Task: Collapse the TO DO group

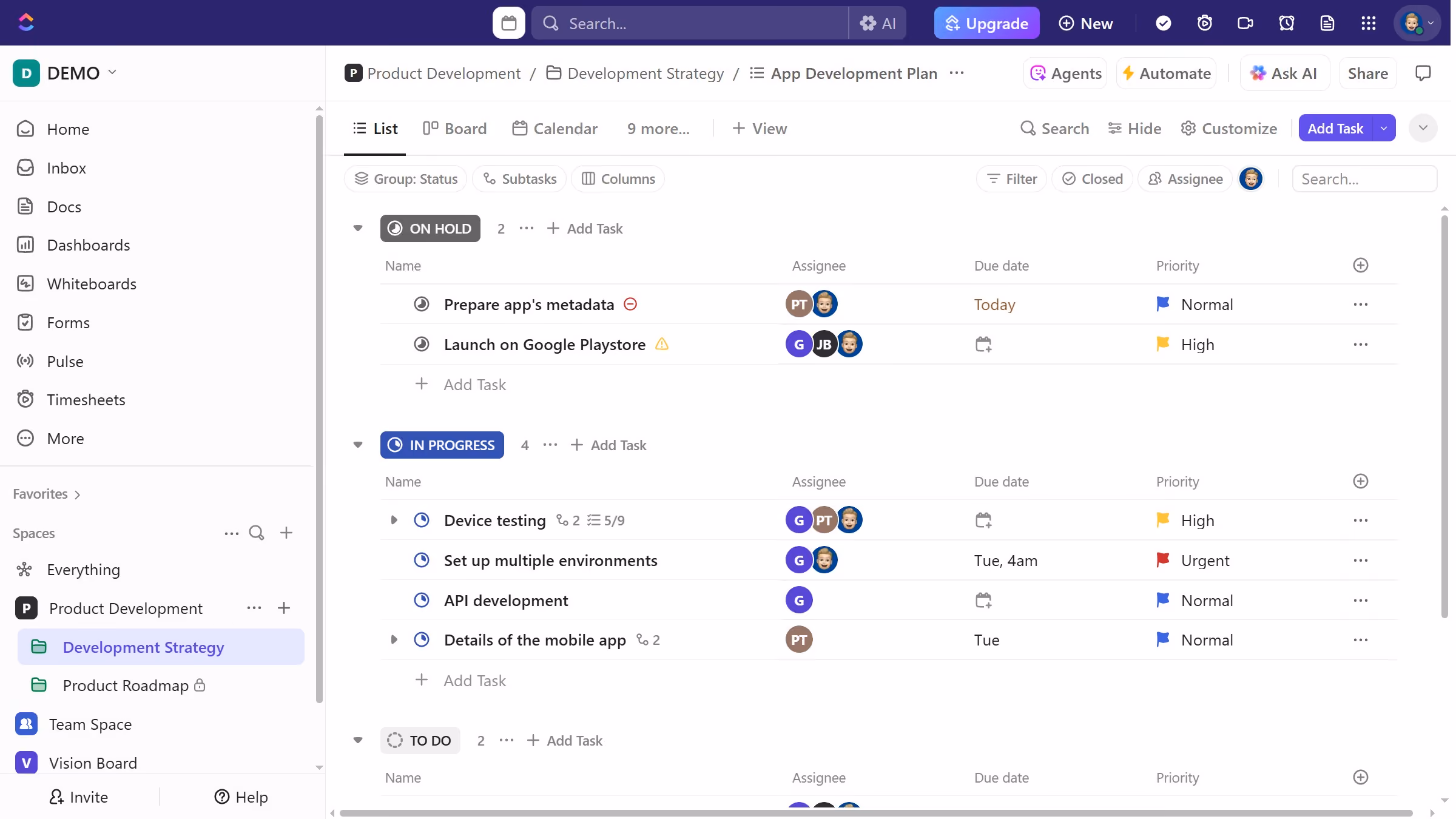Action: click(358, 740)
